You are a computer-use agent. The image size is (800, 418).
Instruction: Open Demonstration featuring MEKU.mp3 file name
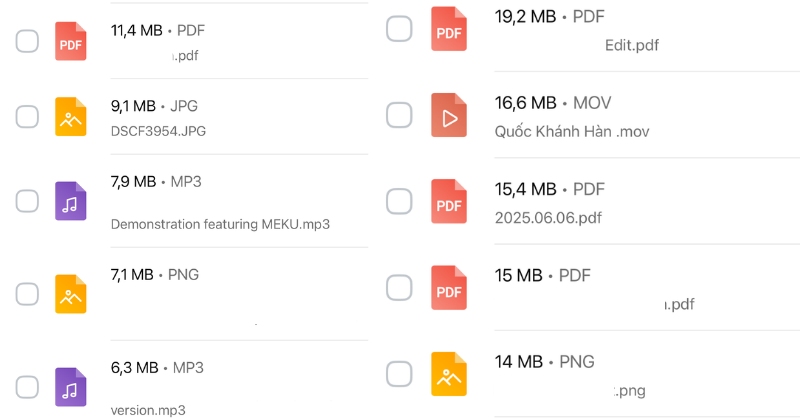(x=220, y=224)
